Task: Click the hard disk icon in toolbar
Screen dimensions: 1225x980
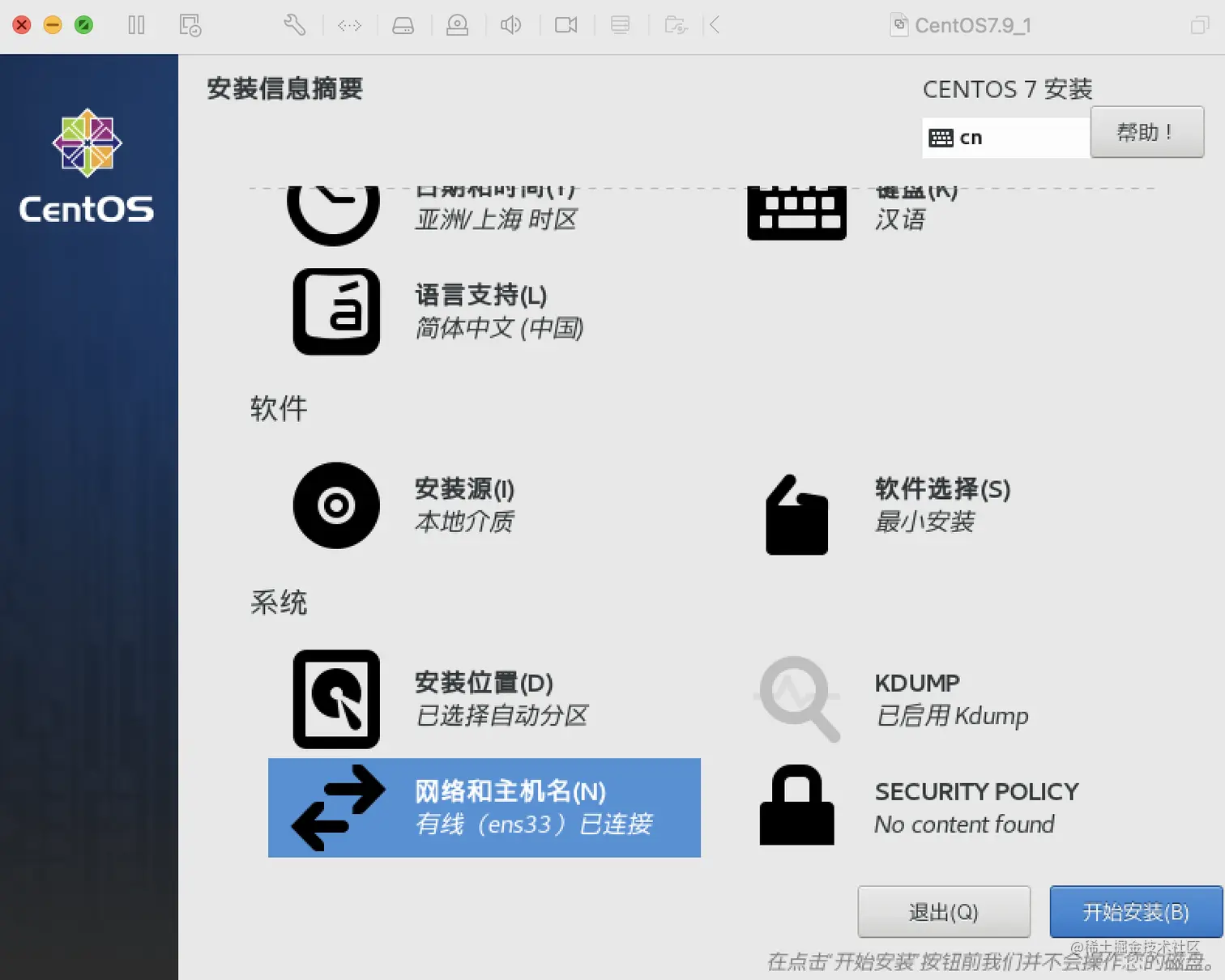Action: 403,26
